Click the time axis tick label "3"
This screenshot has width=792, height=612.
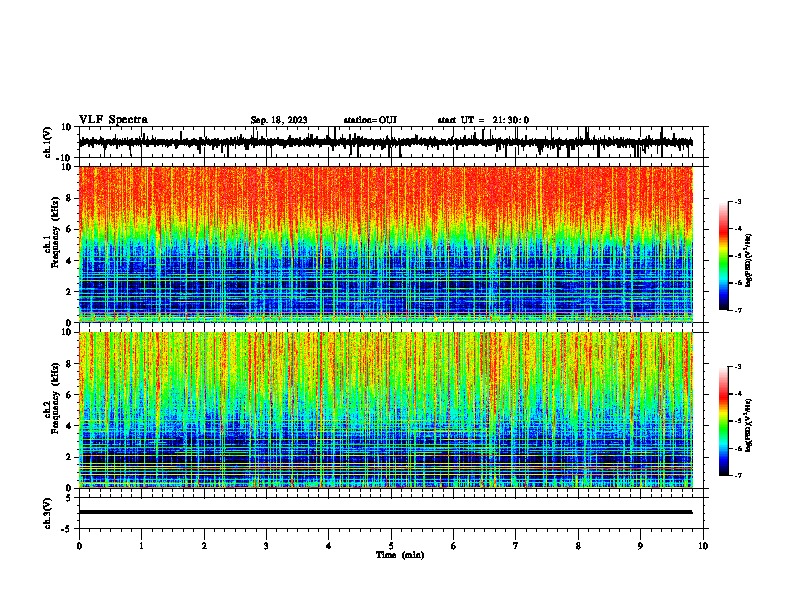266,545
